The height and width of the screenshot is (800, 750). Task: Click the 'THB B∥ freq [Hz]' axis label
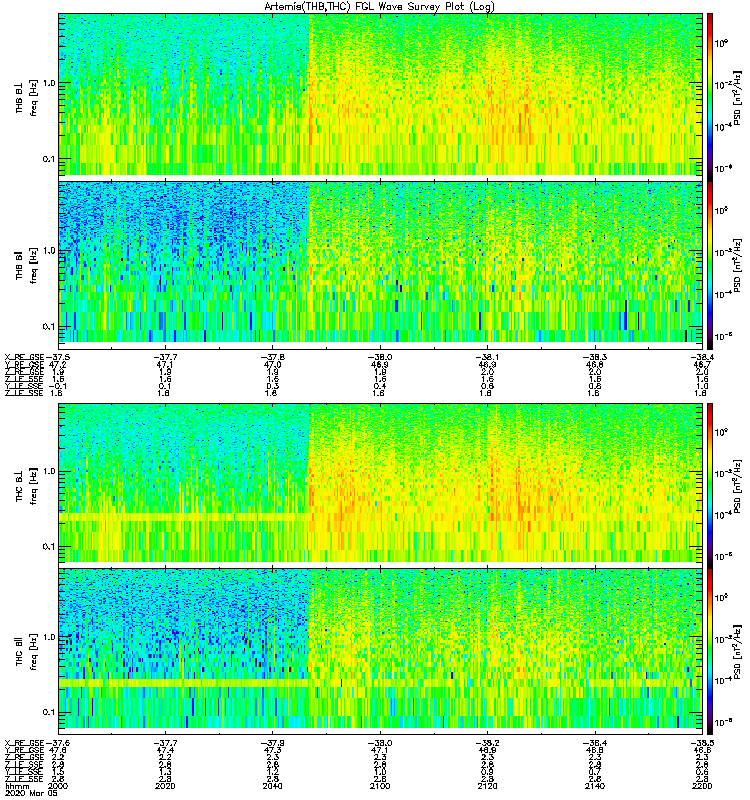pyautogui.click(x=26, y=265)
